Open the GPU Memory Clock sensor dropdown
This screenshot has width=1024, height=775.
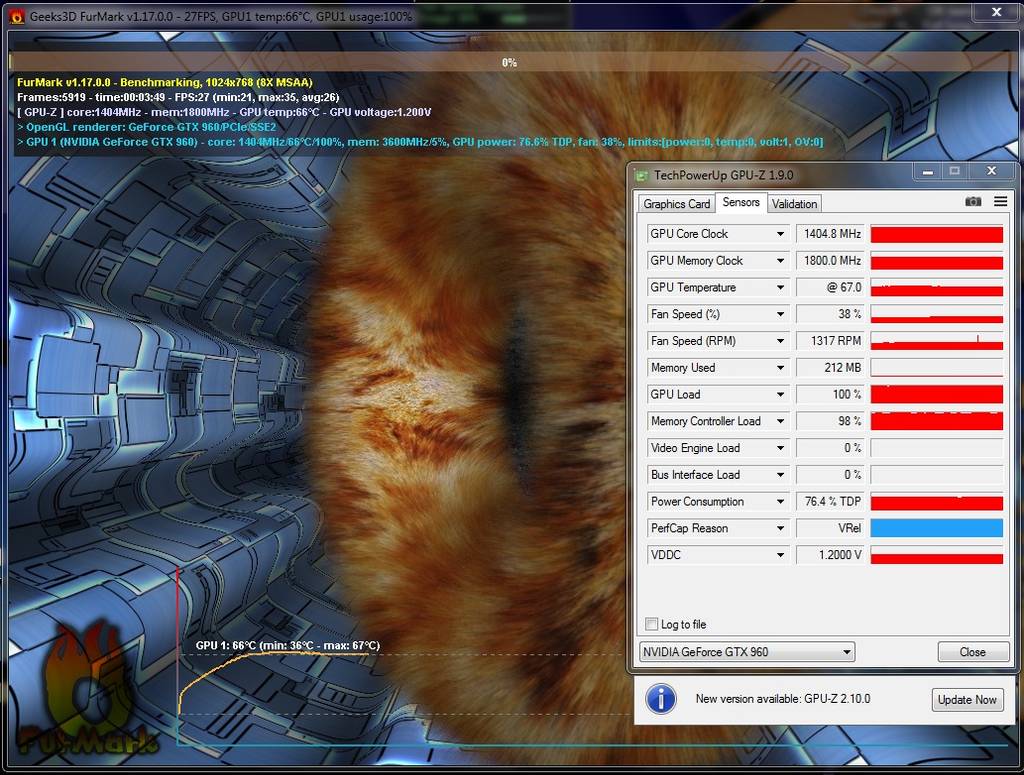pos(780,261)
